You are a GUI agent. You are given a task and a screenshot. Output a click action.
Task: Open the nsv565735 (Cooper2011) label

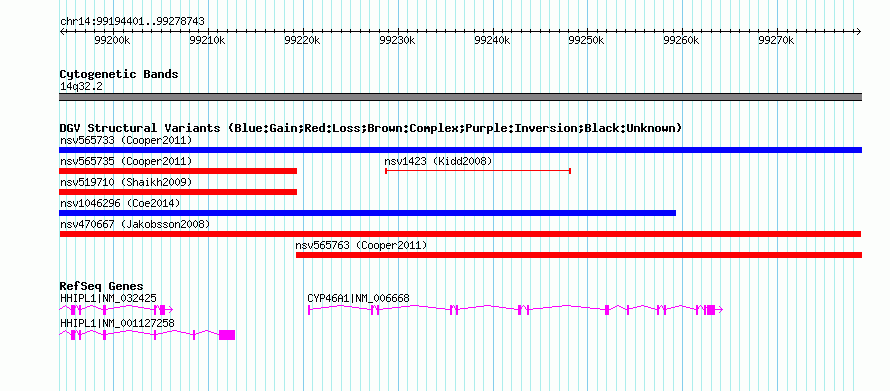pos(126,161)
